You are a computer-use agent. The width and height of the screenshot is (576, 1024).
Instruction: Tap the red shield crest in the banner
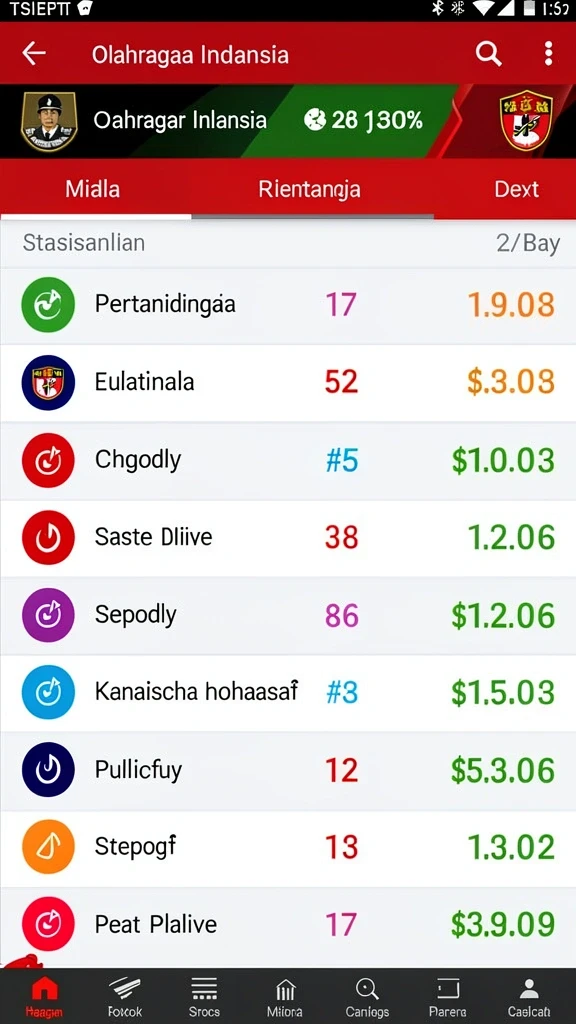tap(526, 121)
